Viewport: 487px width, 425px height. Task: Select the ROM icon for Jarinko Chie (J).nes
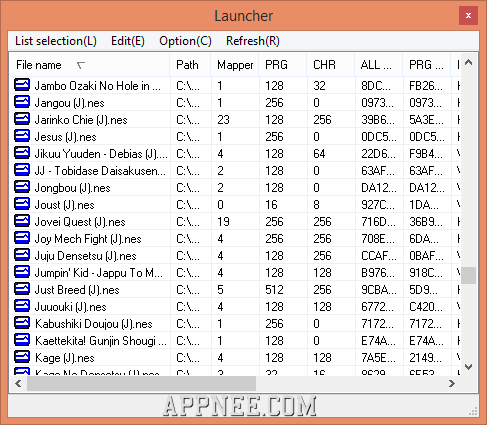(x=22, y=119)
